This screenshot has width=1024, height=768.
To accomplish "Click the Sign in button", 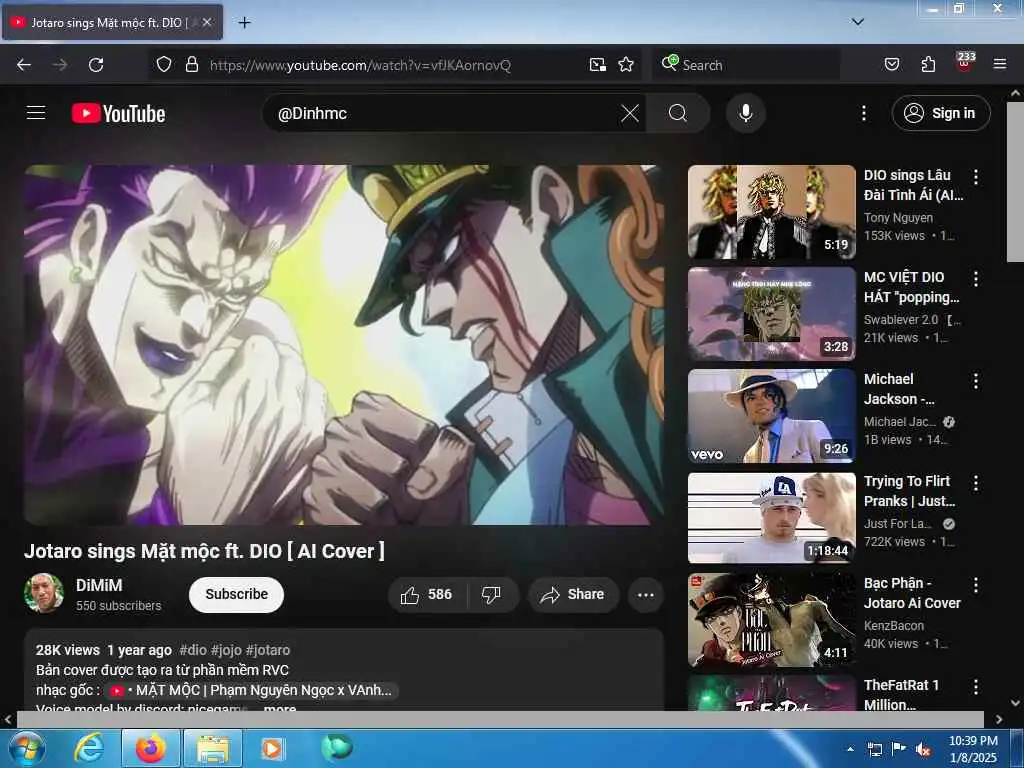I will click(940, 113).
